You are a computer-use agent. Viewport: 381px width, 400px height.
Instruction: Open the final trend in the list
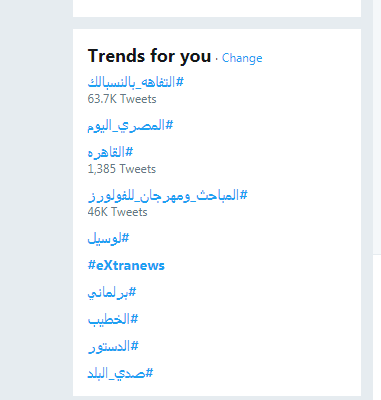120,373
